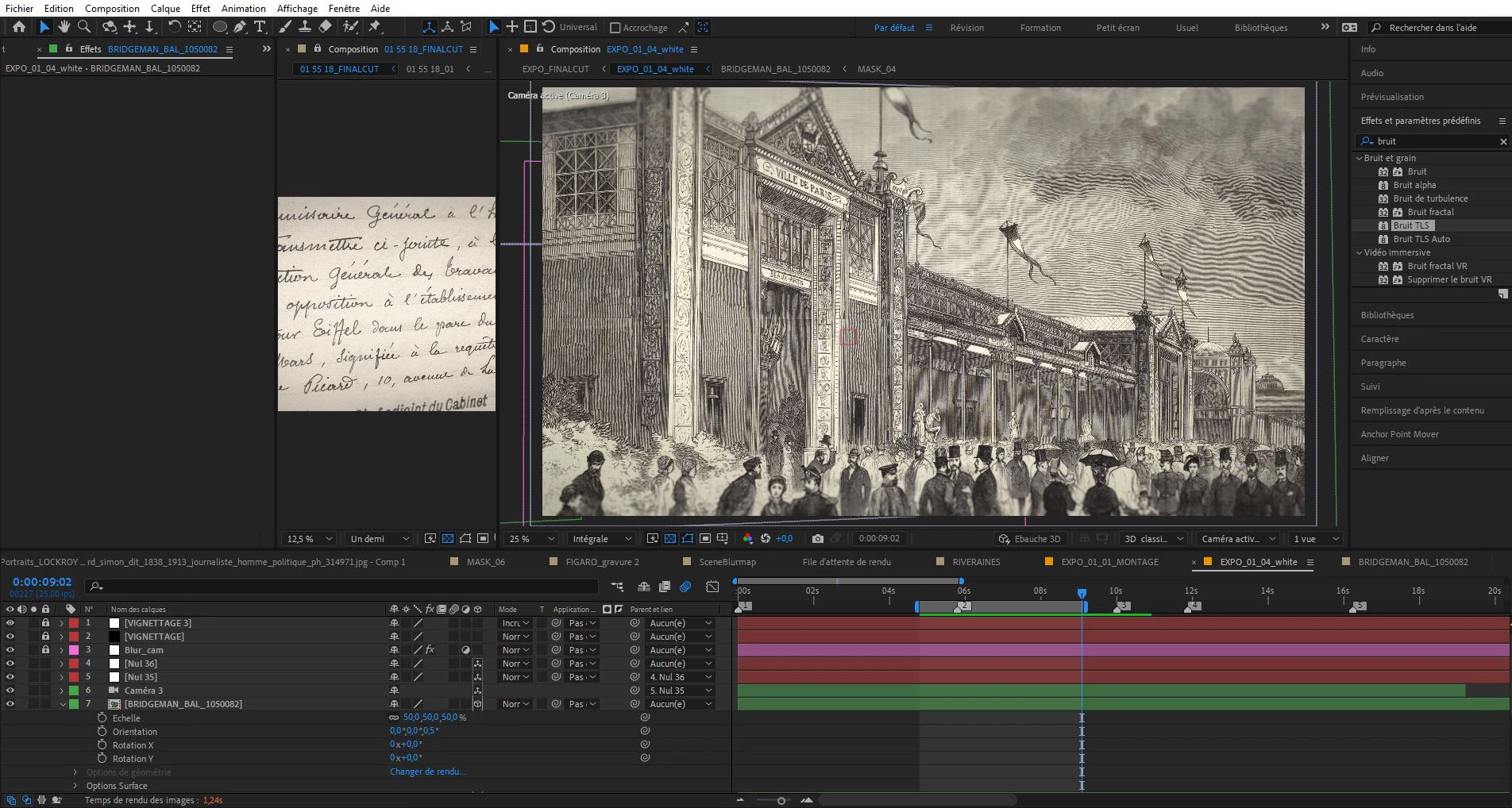Open the Caméra activ... view dropdown
This screenshot has height=808, width=1512.
point(1238,539)
